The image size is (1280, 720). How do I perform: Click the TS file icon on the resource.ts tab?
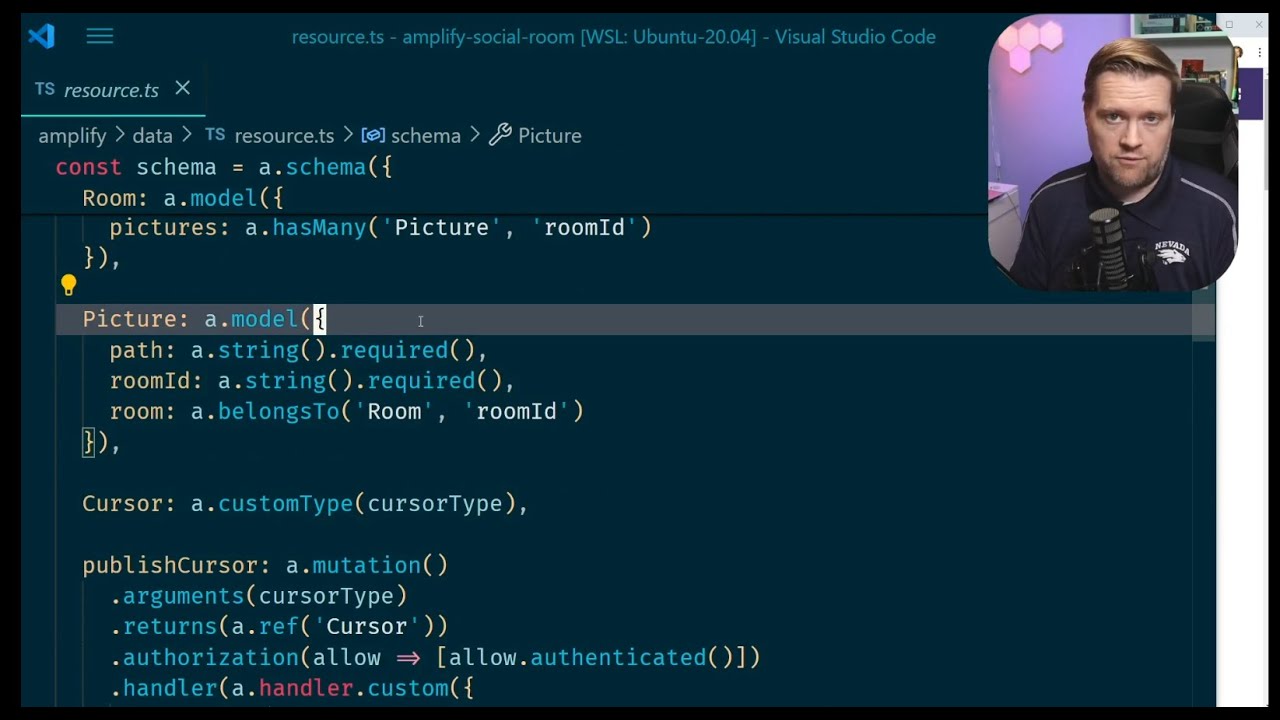click(x=44, y=89)
